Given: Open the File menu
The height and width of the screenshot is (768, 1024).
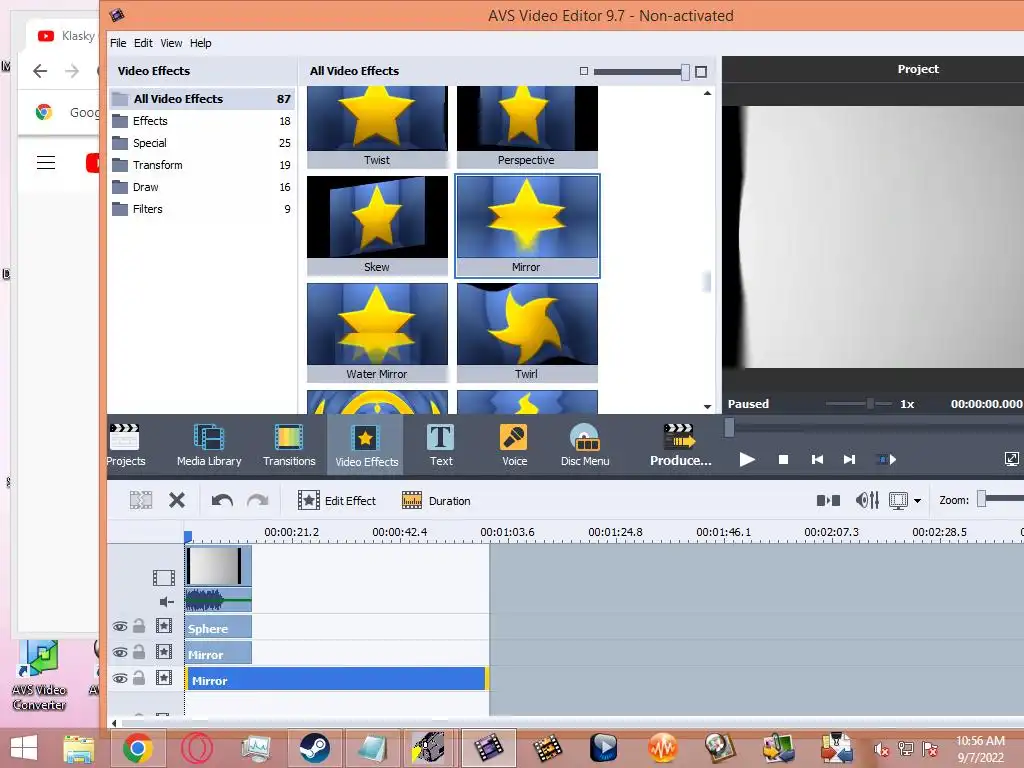Looking at the screenshot, I should [x=118, y=43].
